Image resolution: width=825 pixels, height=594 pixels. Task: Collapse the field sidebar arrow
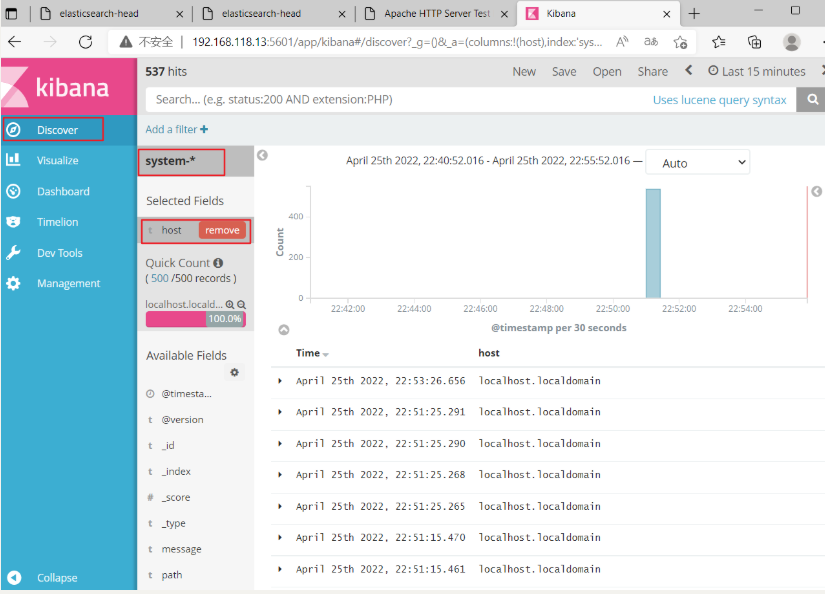263,155
